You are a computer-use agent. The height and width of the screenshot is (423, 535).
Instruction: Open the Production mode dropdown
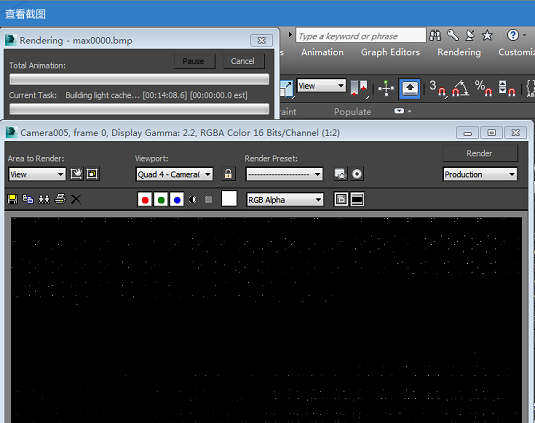(480, 174)
